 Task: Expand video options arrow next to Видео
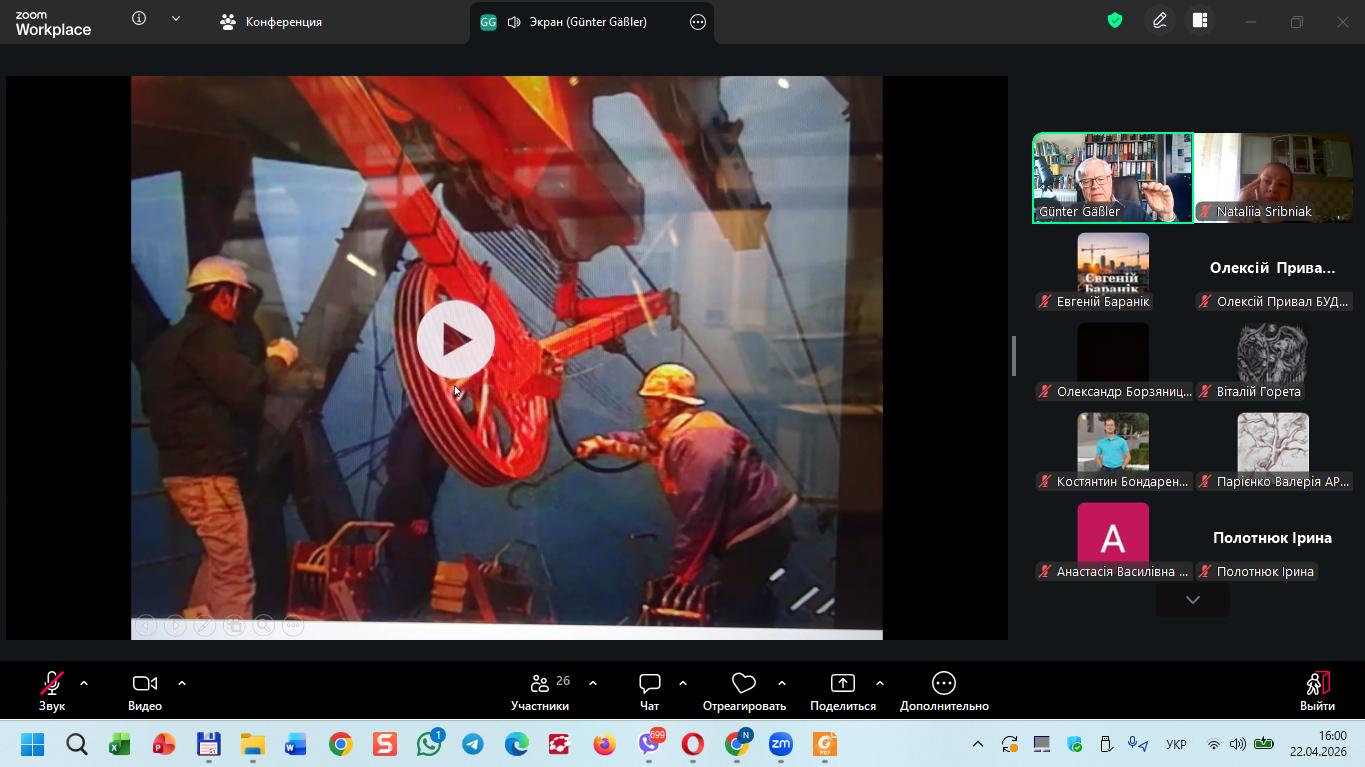tap(182, 683)
